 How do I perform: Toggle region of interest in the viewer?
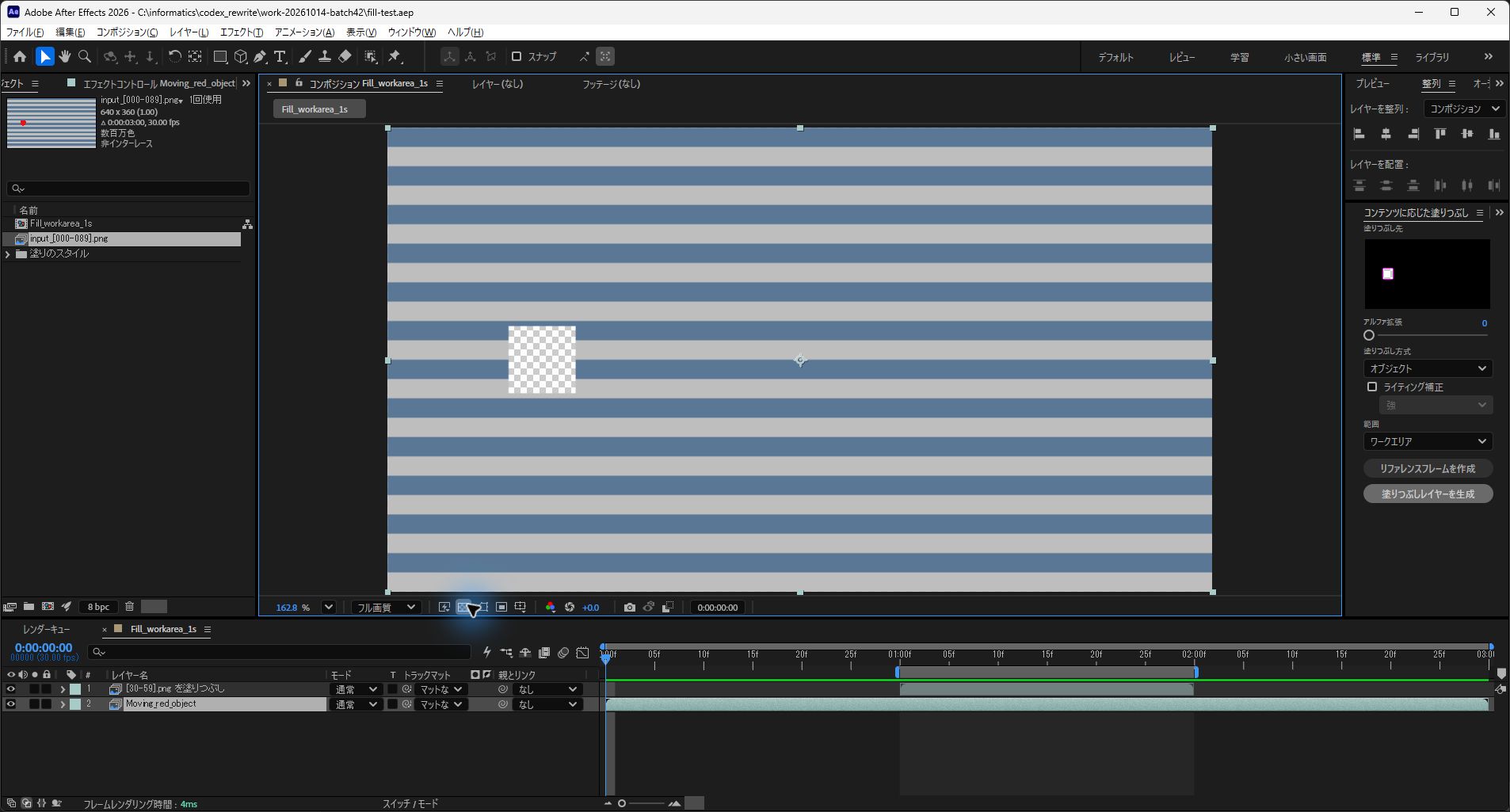[x=501, y=608]
